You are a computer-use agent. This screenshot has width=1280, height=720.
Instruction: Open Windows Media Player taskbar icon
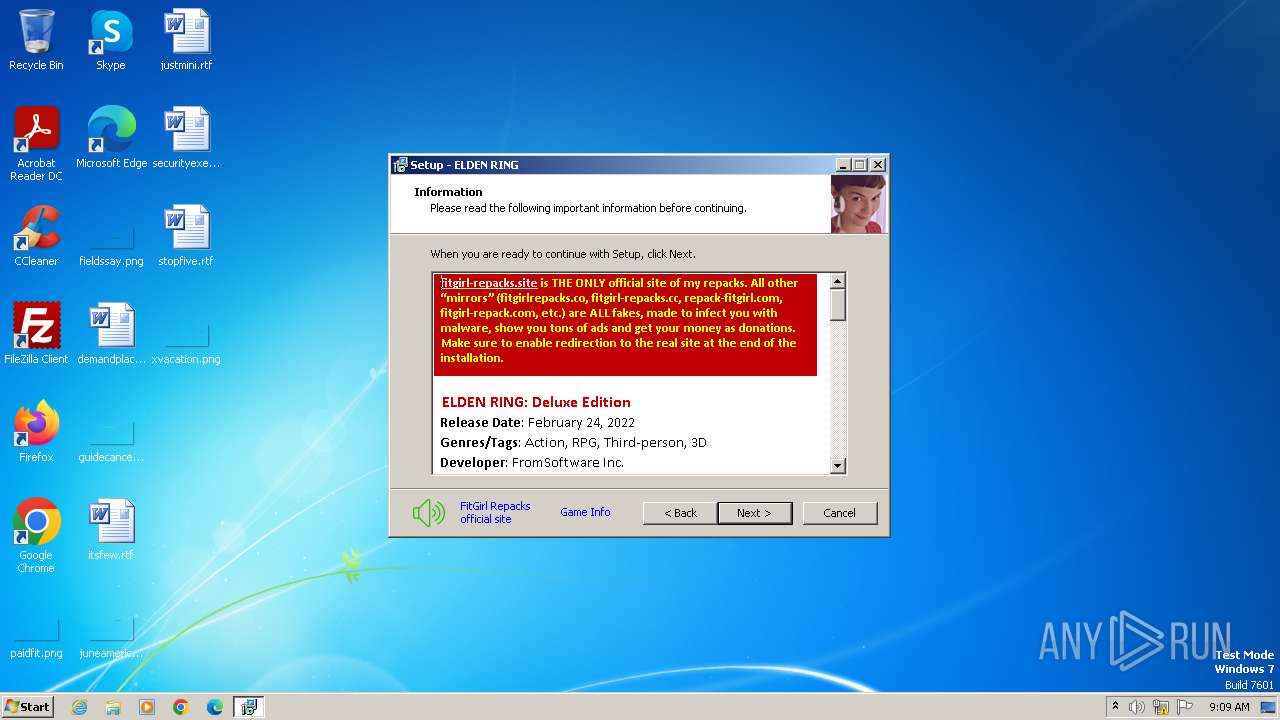point(147,707)
